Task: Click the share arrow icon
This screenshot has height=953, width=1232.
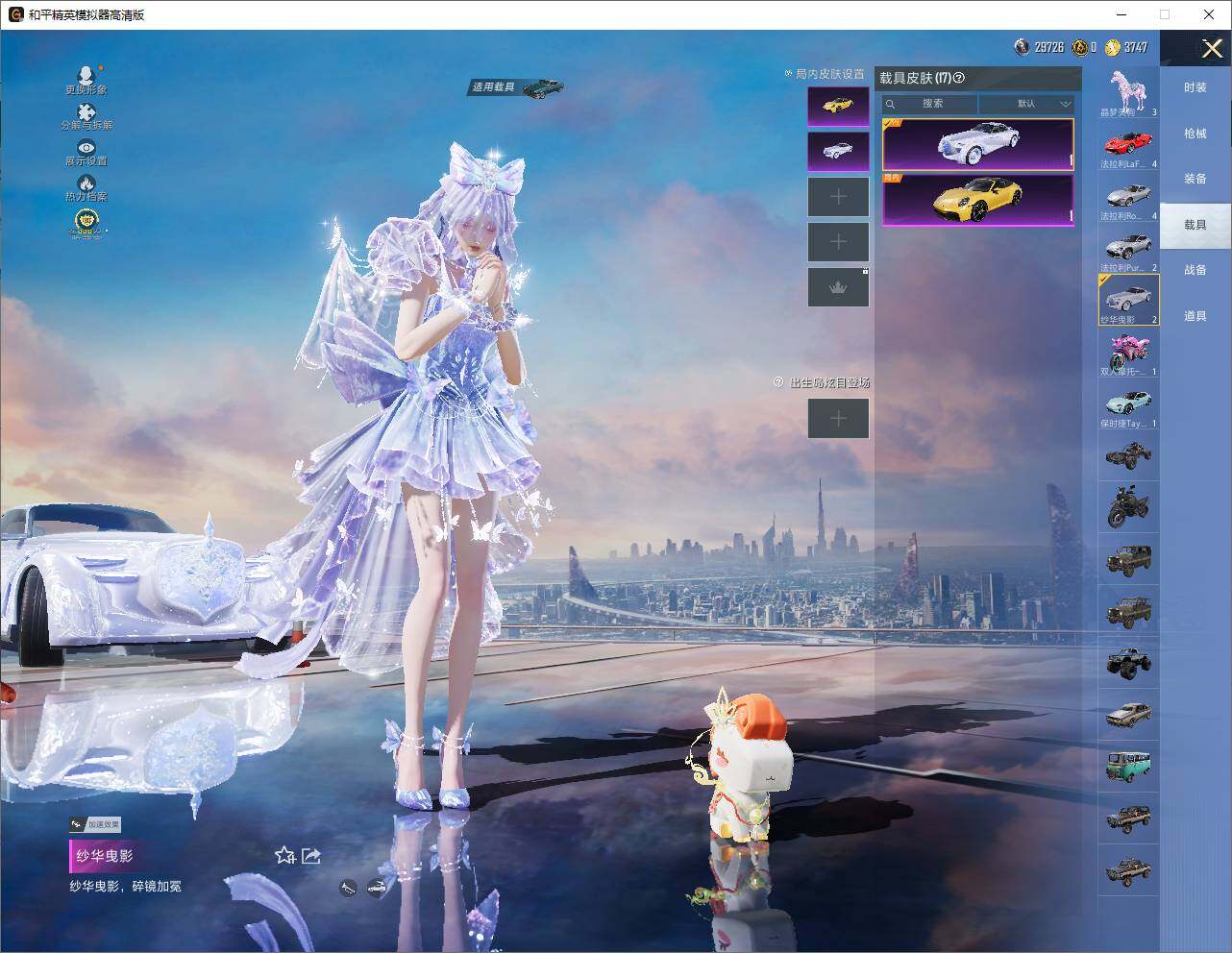Action: 310,855
